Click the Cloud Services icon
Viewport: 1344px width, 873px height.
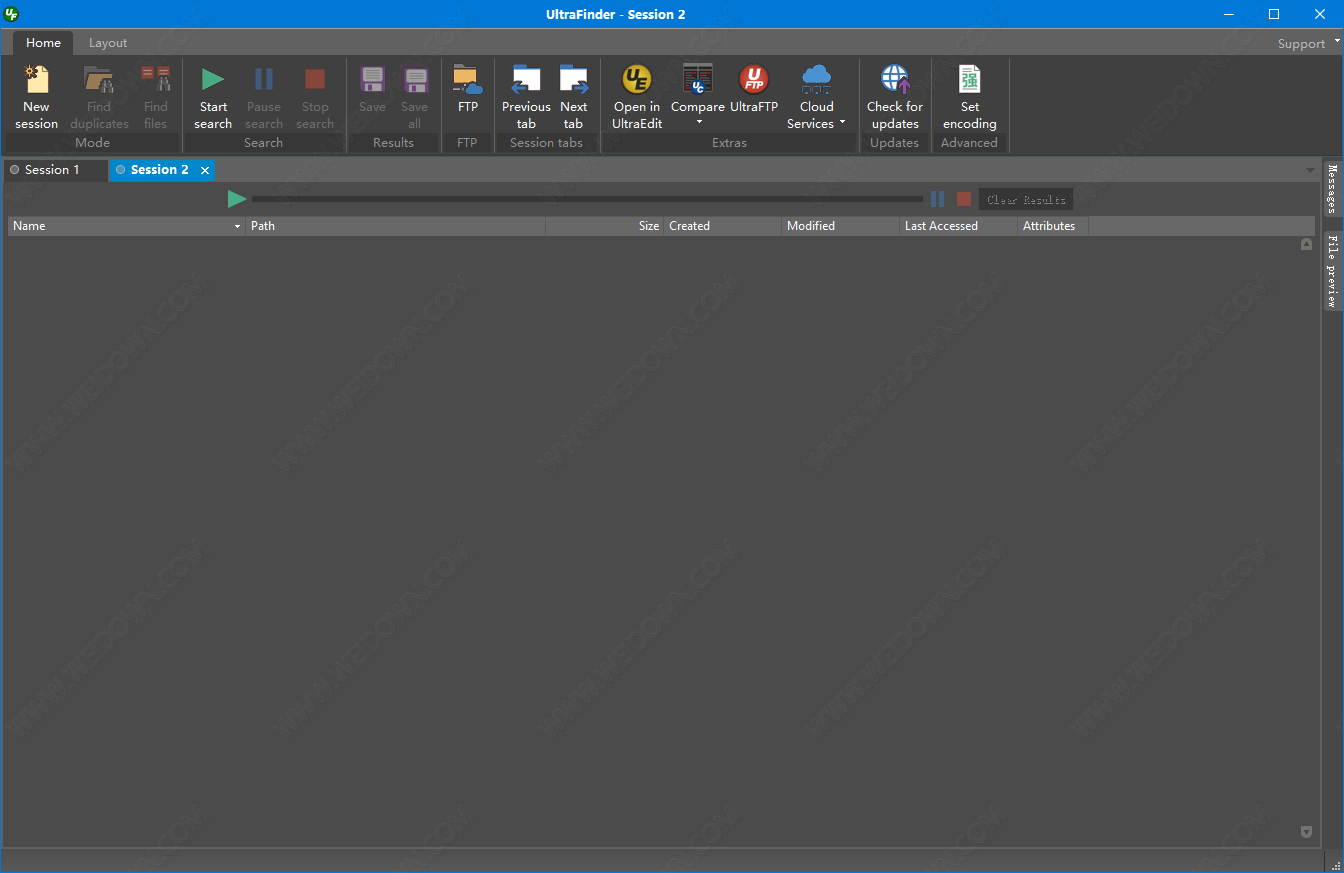coord(817,79)
